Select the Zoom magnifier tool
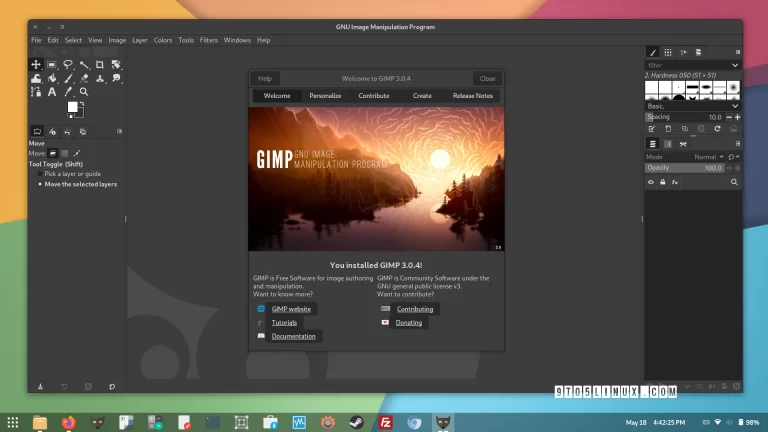The height and width of the screenshot is (432, 768). (x=84, y=91)
